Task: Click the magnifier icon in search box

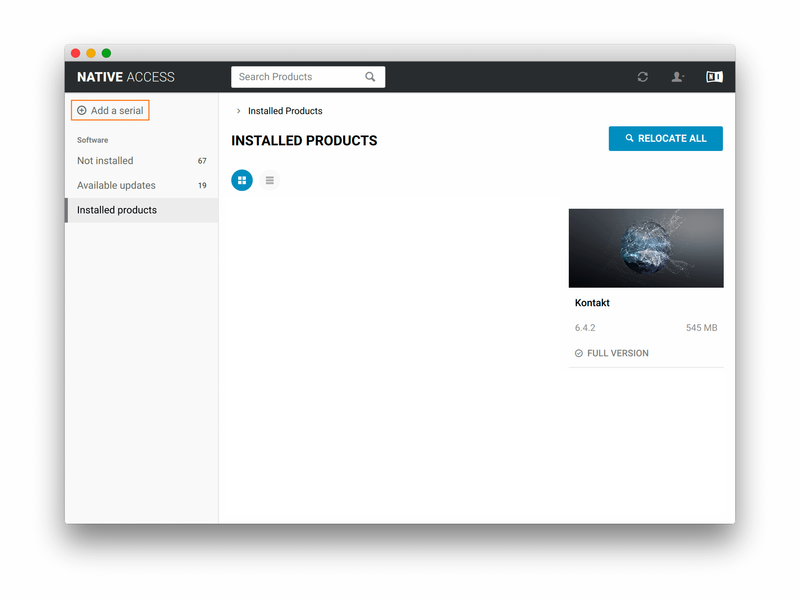Action: click(370, 77)
